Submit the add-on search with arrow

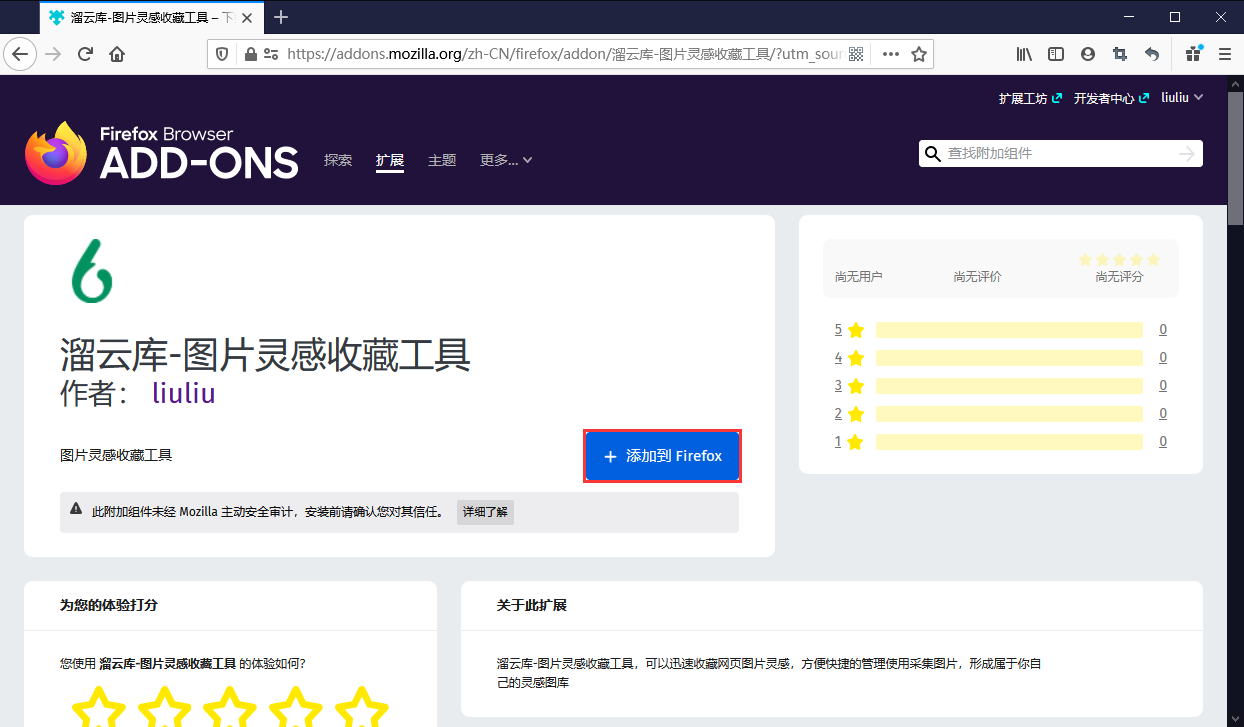point(1187,153)
